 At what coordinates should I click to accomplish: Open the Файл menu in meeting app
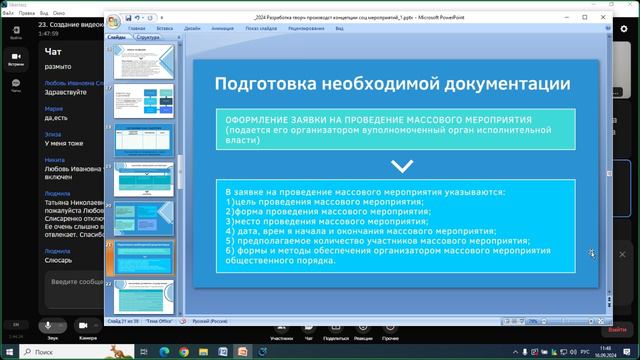point(8,13)
